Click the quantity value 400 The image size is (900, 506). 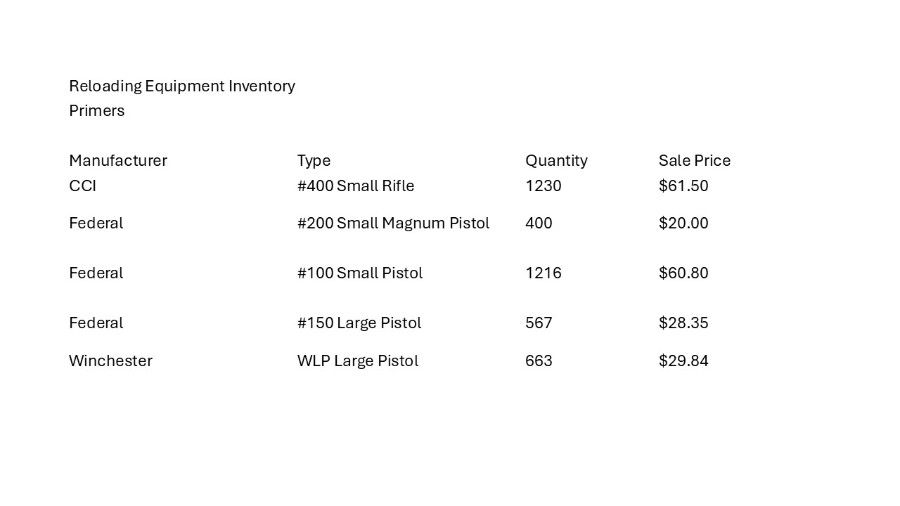(x=539, y=223)
